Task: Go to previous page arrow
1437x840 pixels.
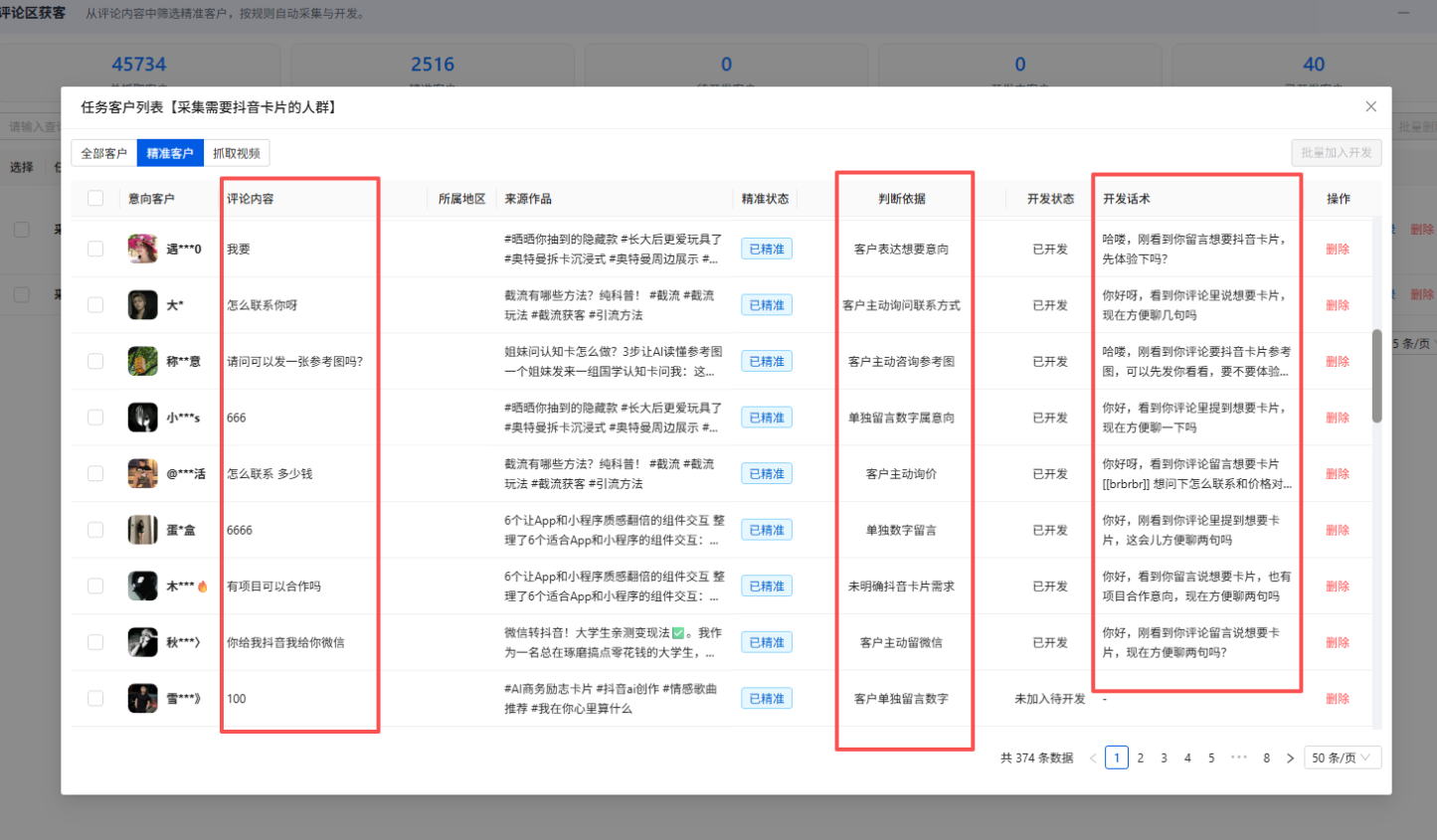Action: coord(1093,758)
